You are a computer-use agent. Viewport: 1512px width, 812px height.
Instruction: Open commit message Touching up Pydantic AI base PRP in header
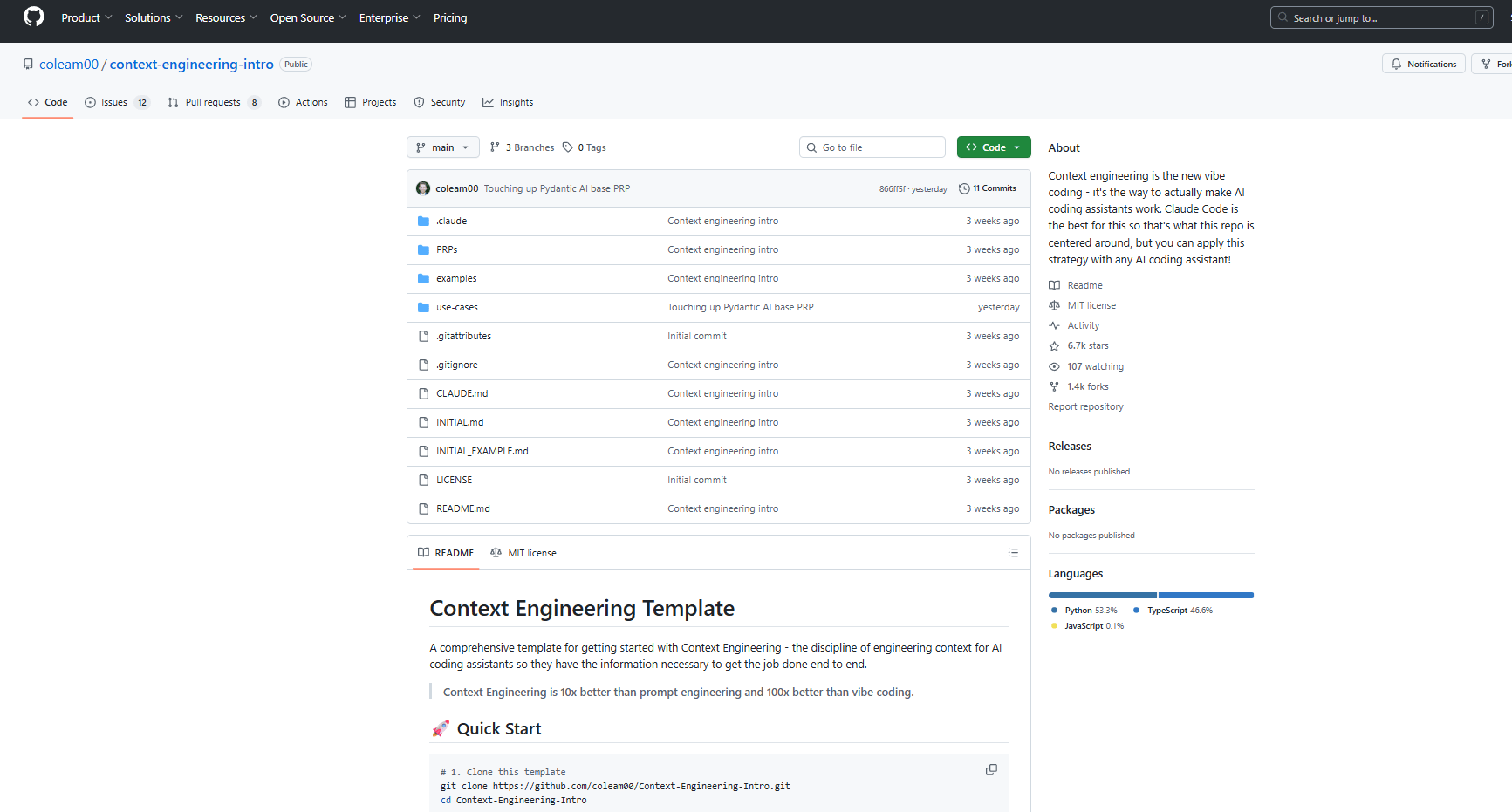(557, 188)
